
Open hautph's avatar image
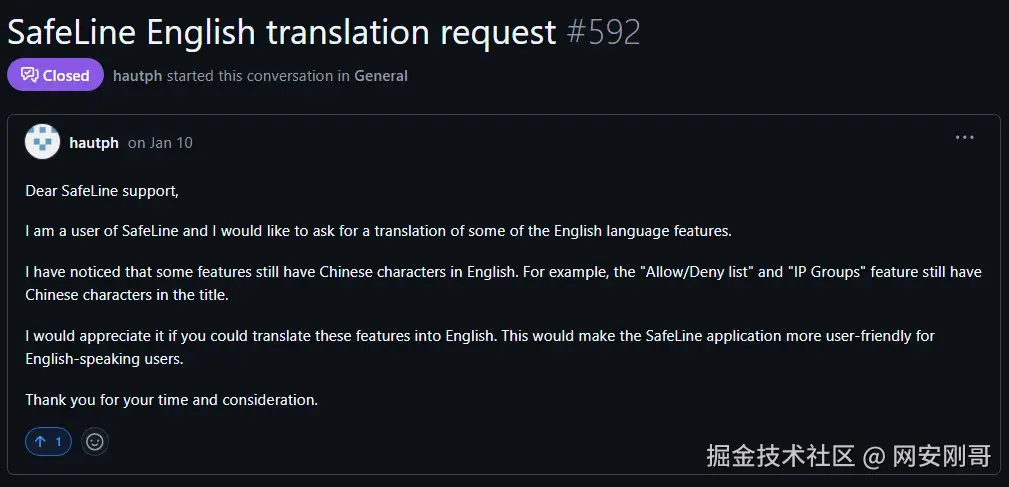click(42, 142)
